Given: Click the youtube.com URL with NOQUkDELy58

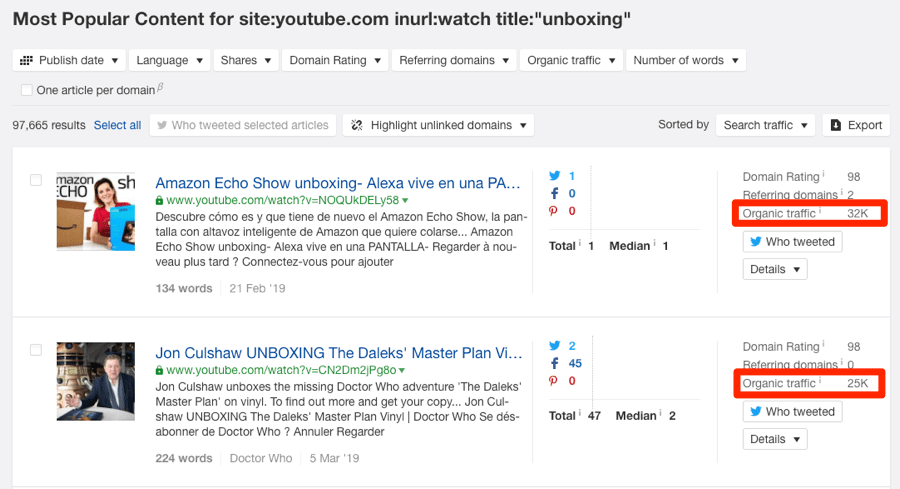Looking at the screenshot, I should tap(282, 200).
